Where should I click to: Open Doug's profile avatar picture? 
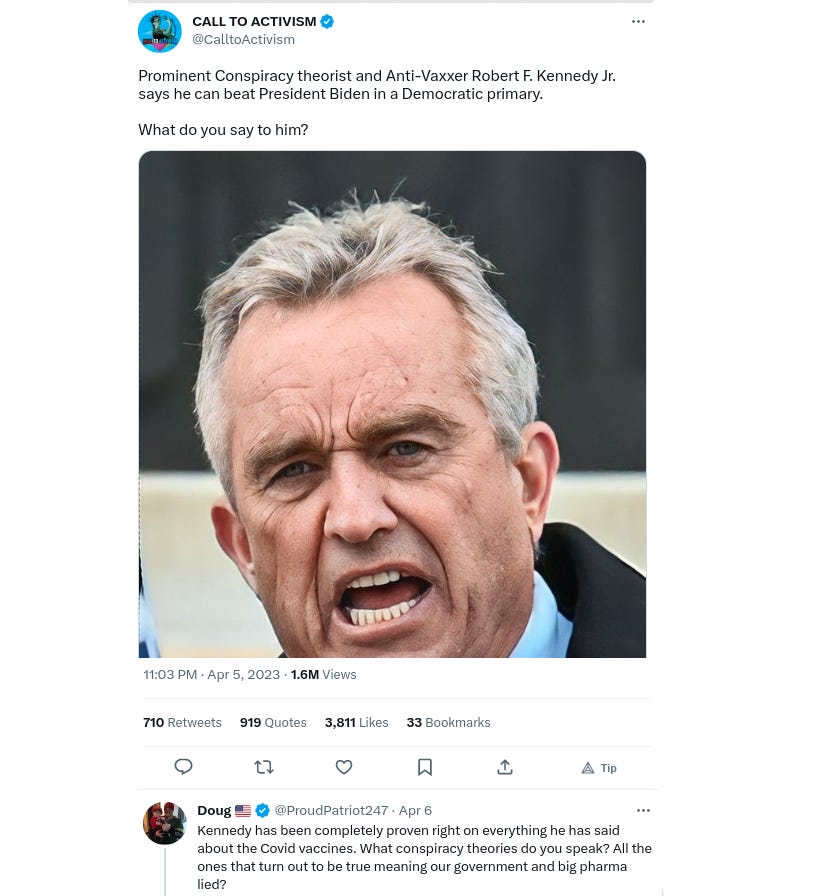[x=165, y=823]
